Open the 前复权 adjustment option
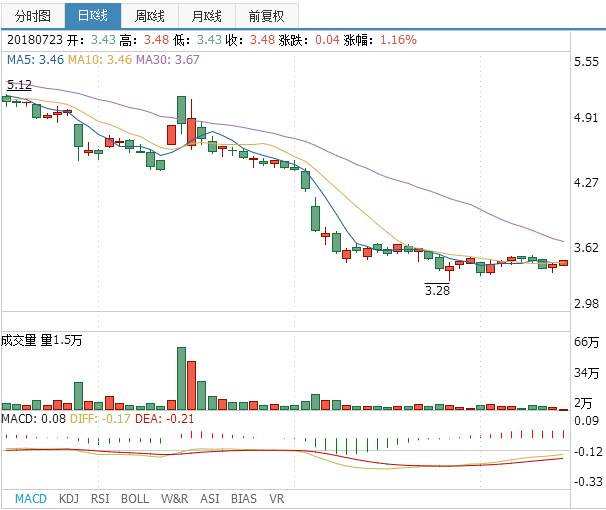Viewport: 606px width, 510px height. pyautogui.click(x=266, y=16)
